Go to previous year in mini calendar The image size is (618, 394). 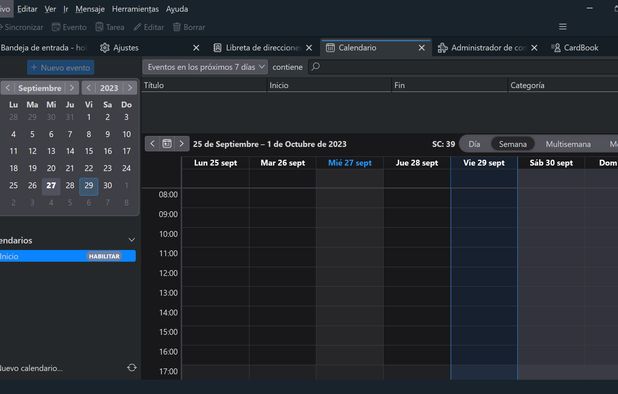[88, 88]
